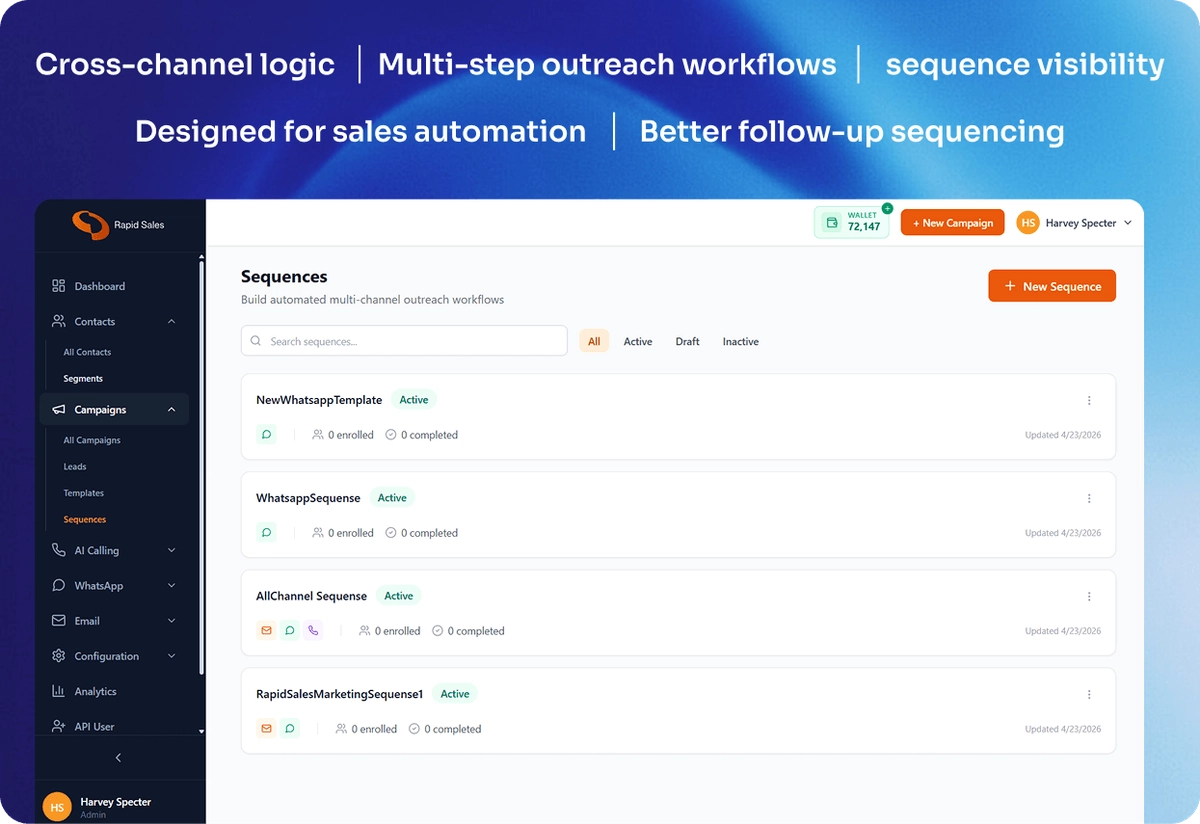Click the email channel icon in AllChannel Sequense
The width and height of the screenshot is (1200, 824).
[x=267, y=631]
